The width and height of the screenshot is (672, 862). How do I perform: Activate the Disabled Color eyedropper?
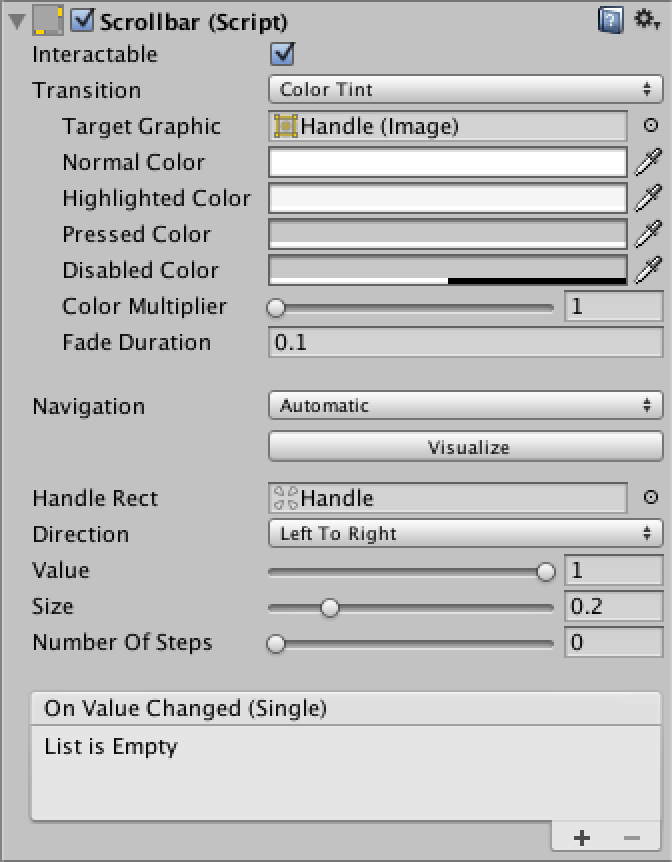(649, 270)
